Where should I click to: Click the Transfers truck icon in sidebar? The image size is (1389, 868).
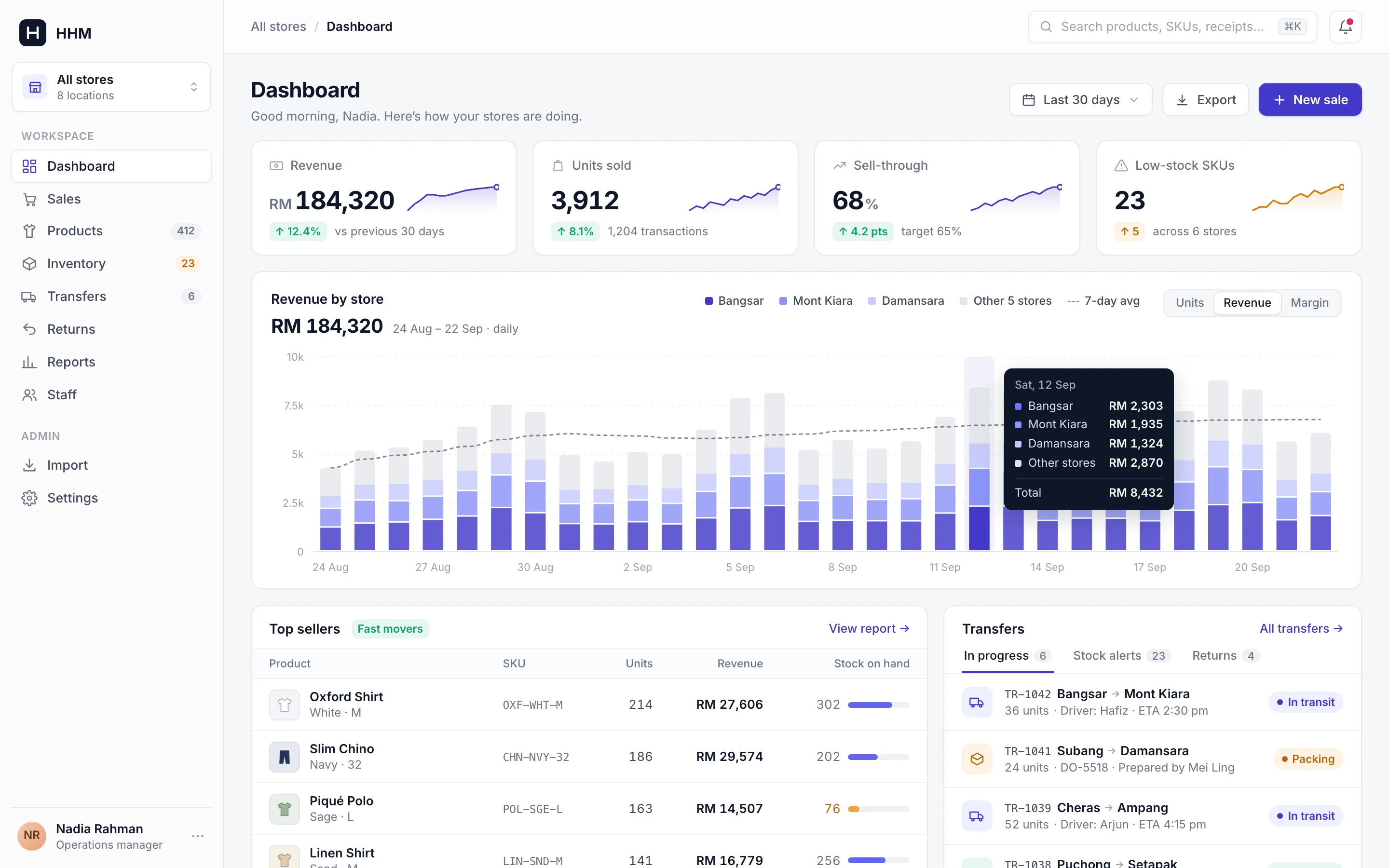[29, 296]
